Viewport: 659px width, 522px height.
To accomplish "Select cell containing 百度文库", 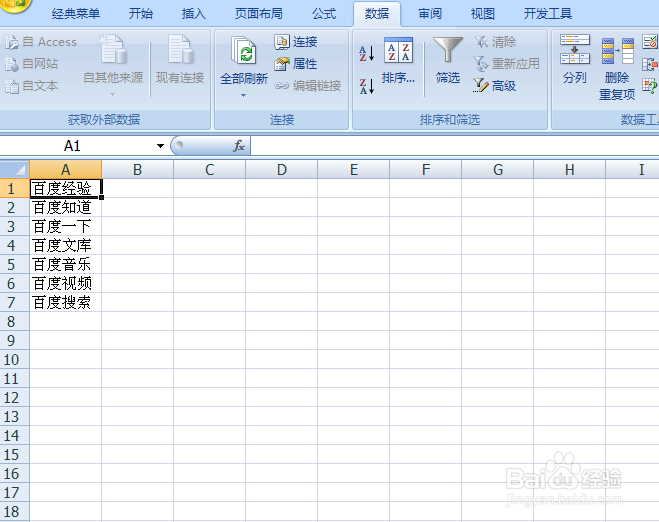I will tap(66, 245).
